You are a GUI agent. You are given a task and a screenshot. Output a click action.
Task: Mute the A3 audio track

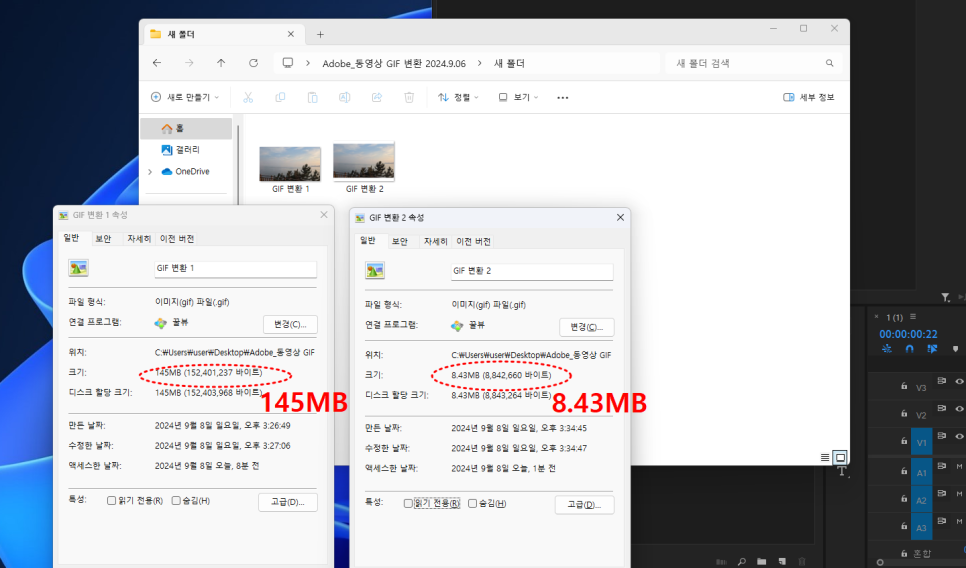point(959,521)
